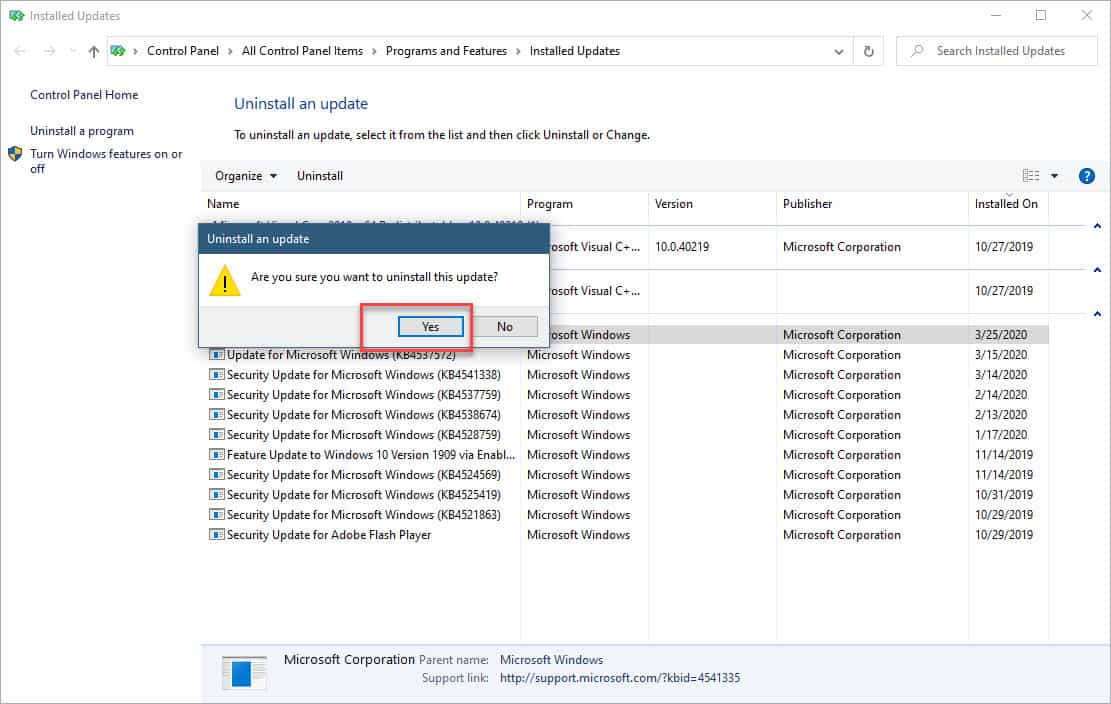Image resolution: width=1111 pixels, height=704 pixels.
Task: Navigate to Control Panel breadcrumb
Action: (183, 51)
